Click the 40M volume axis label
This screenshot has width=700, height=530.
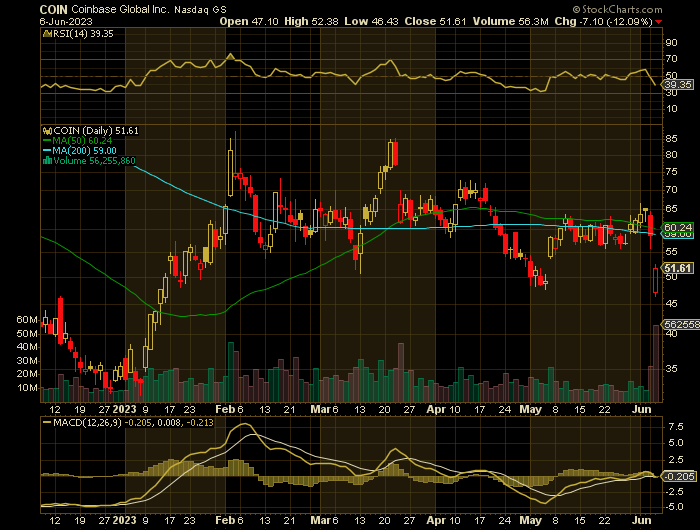tap(27, 347)
